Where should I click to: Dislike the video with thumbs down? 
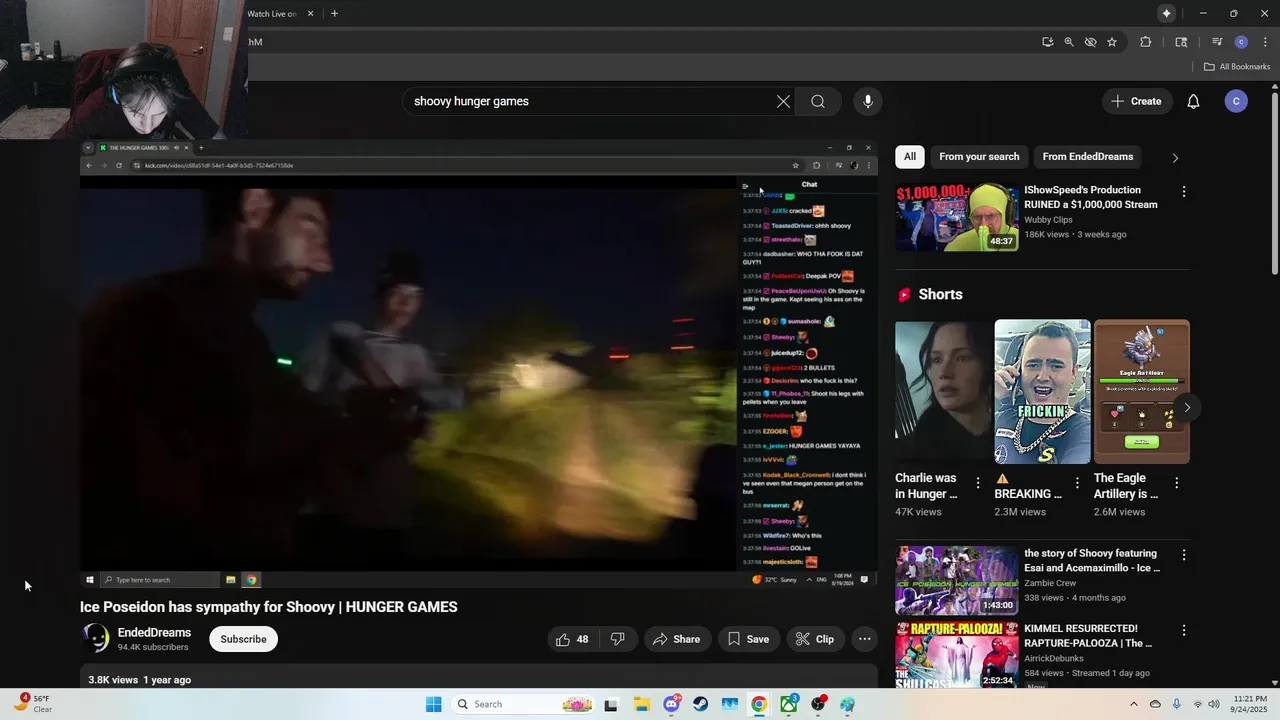click(618, 639)
